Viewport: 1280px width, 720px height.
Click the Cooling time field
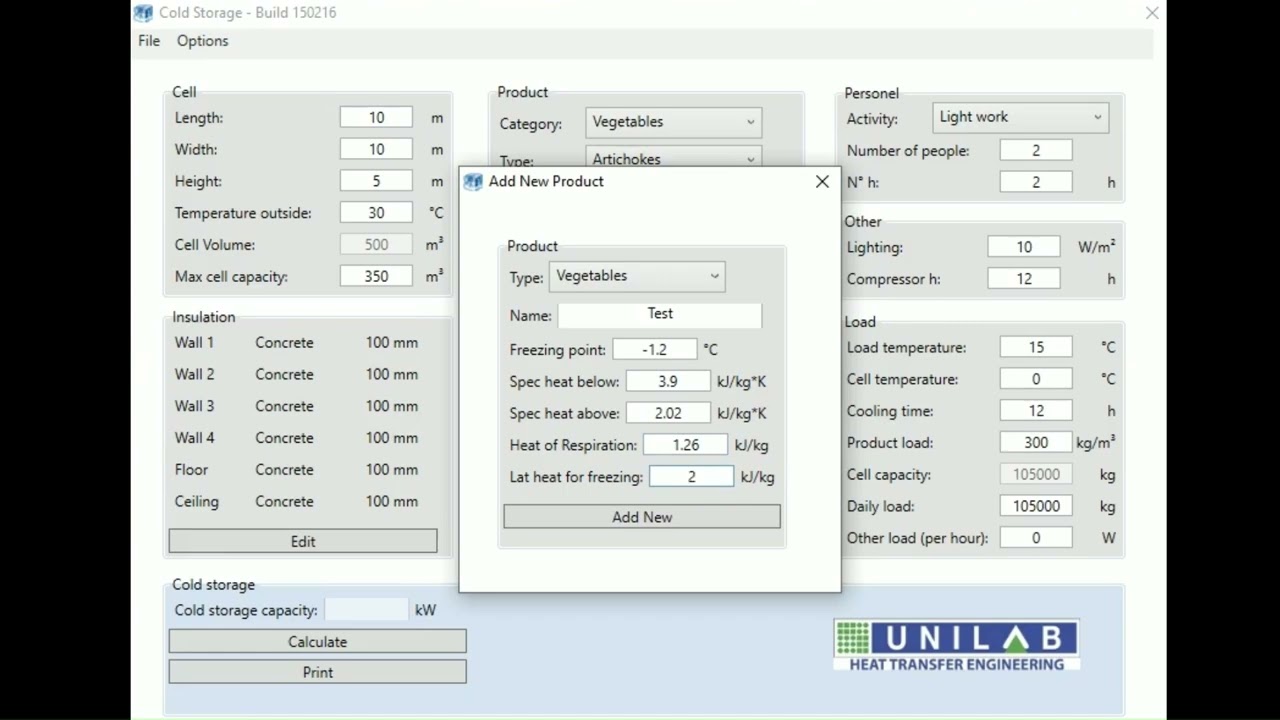click(1036, 411)
